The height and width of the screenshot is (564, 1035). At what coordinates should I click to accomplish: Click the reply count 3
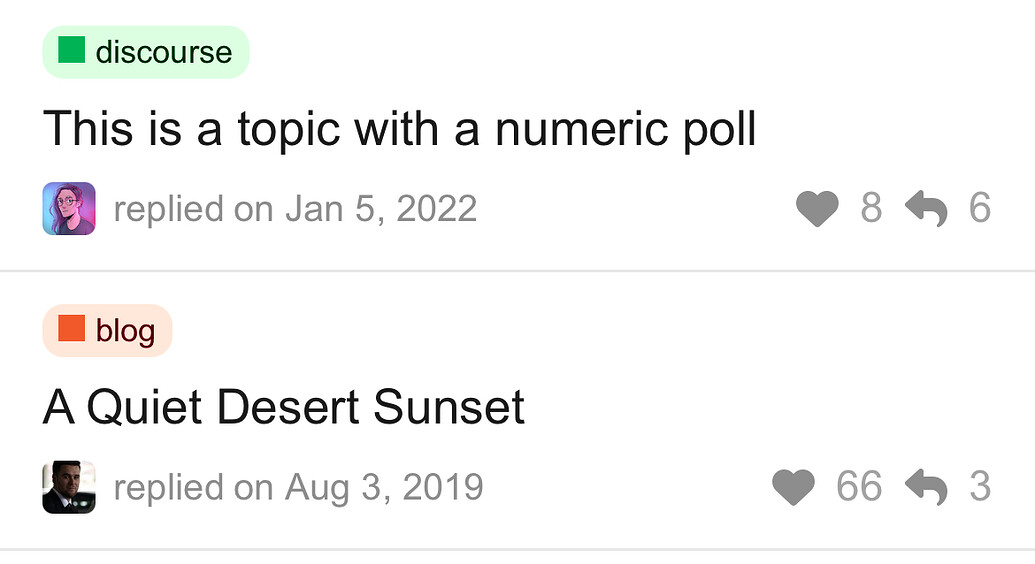979,488
